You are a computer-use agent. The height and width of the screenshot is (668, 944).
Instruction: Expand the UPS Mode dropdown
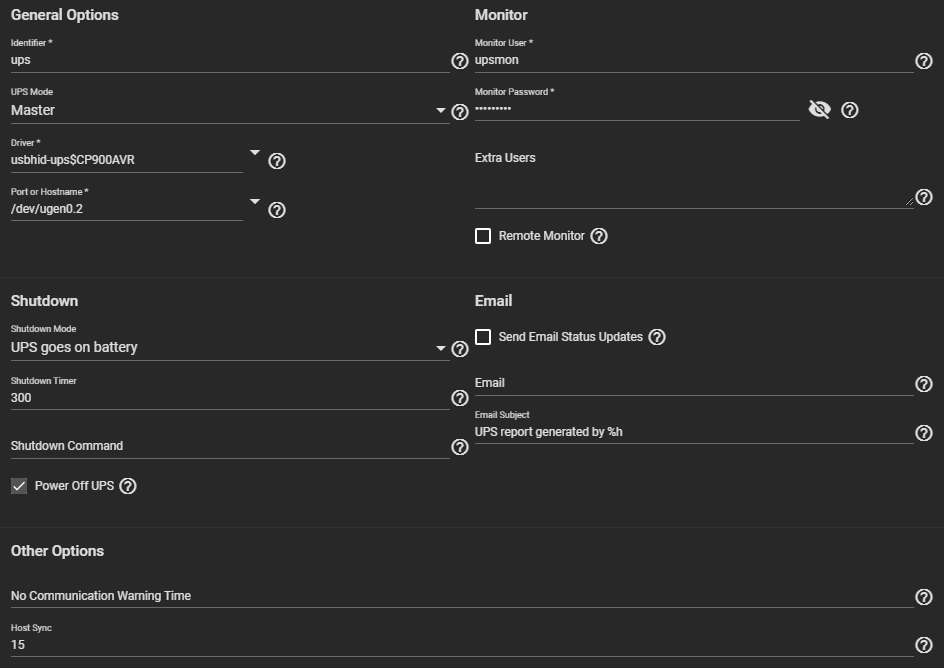coord(441,110)
